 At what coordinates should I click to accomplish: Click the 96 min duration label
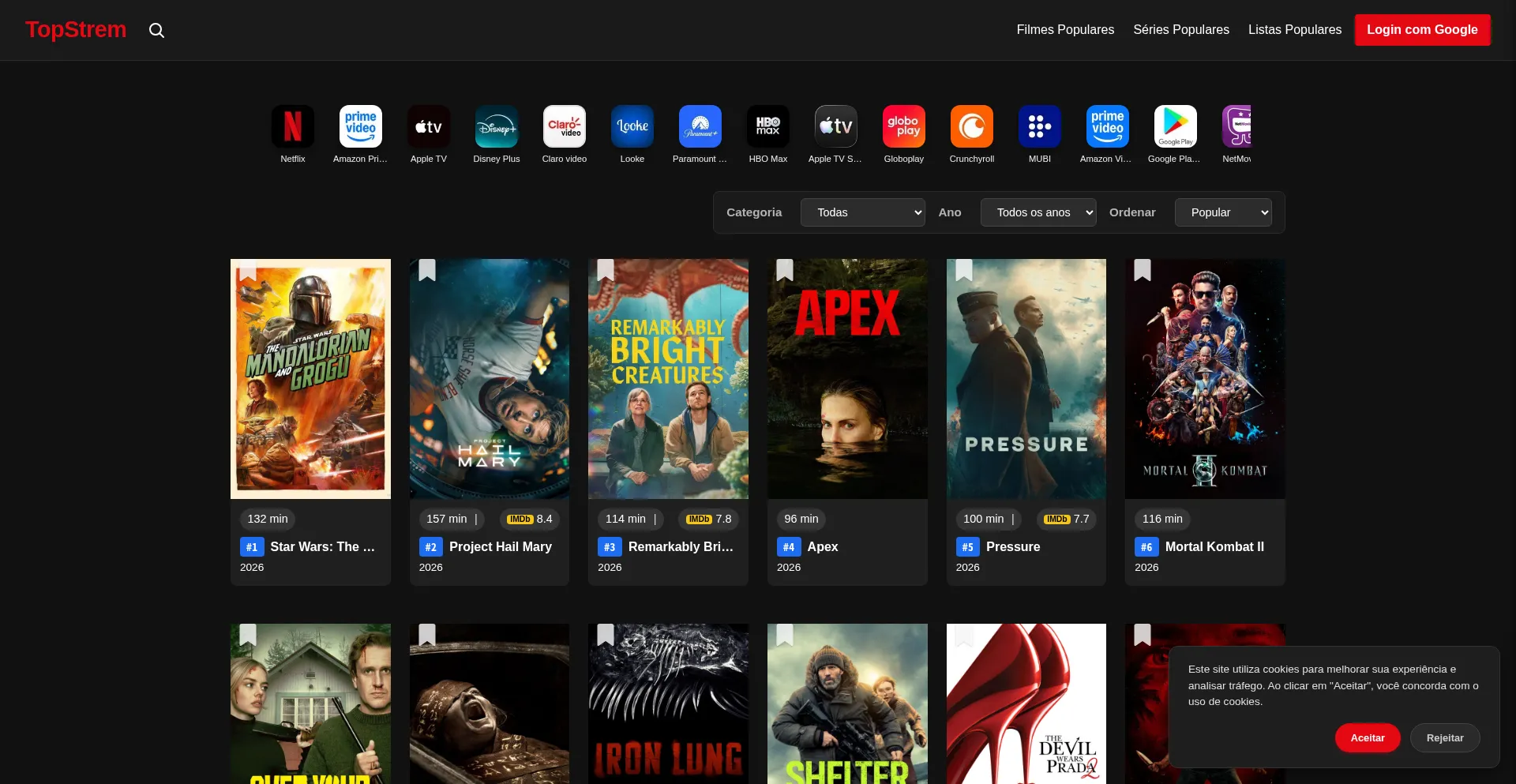point(801,519)
